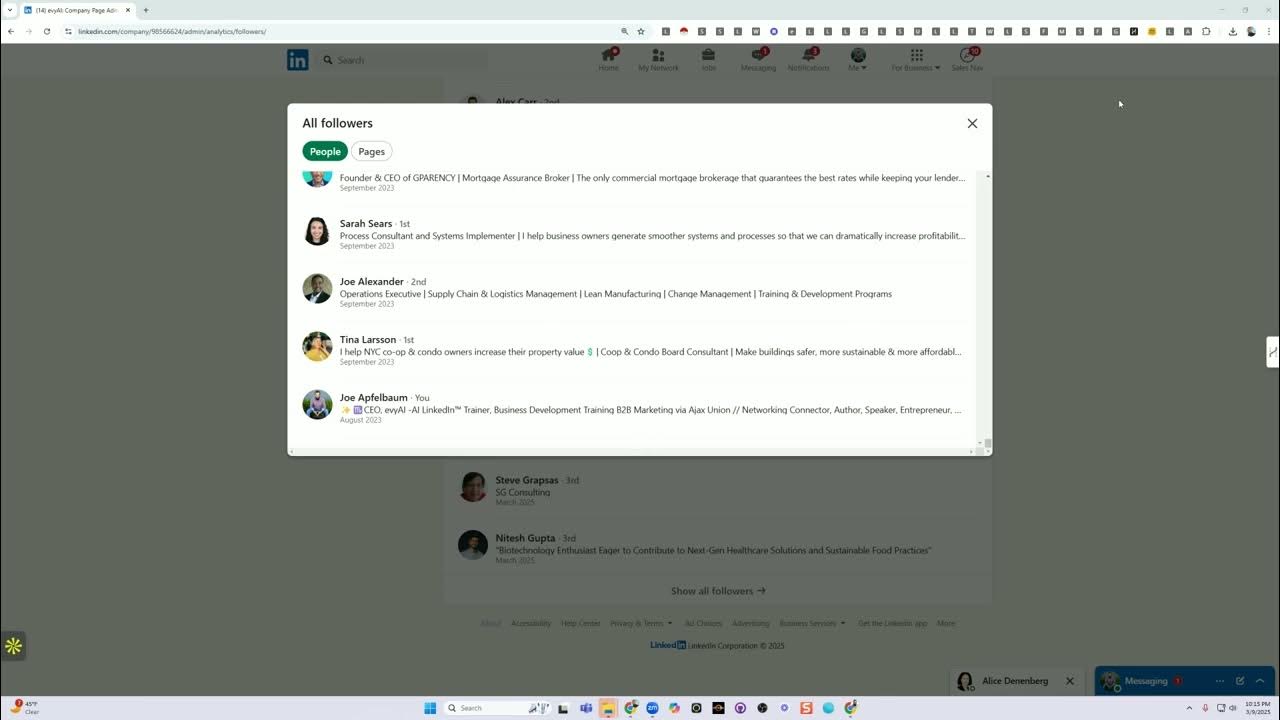Expand the Messaging panel chevron
1280x720 pixels.
pos(1260,681)
